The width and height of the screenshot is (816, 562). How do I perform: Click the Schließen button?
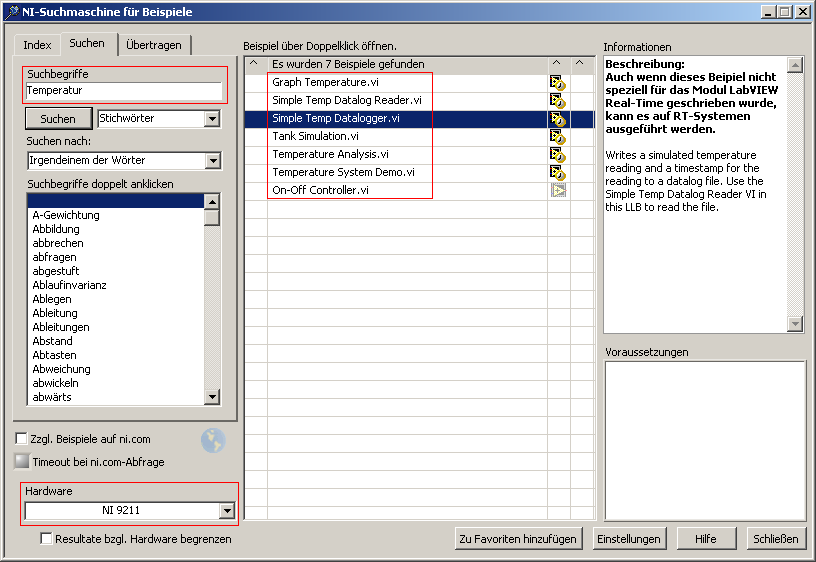pos(776,539)
